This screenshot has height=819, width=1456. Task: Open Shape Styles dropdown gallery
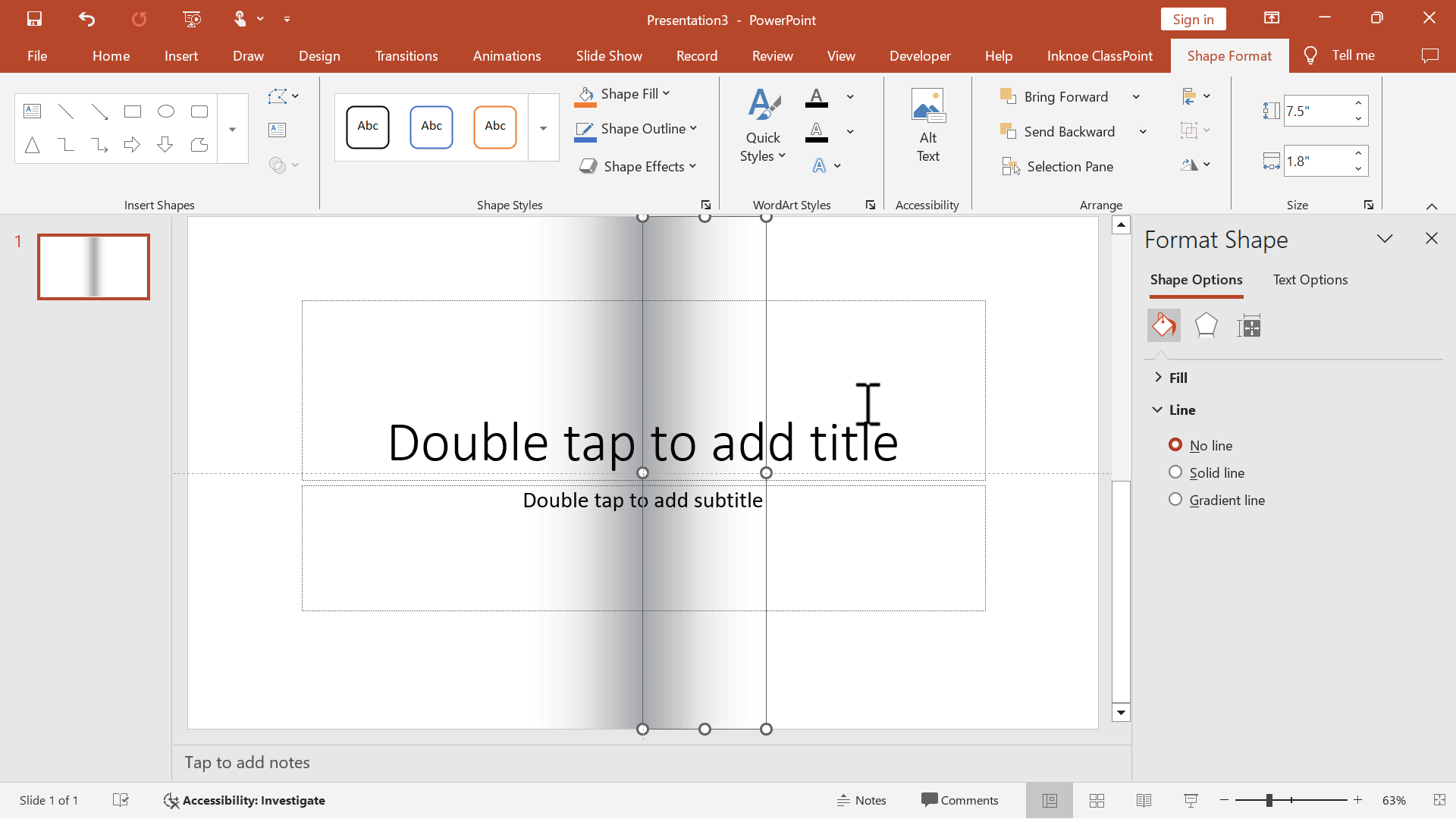point(543,128)
